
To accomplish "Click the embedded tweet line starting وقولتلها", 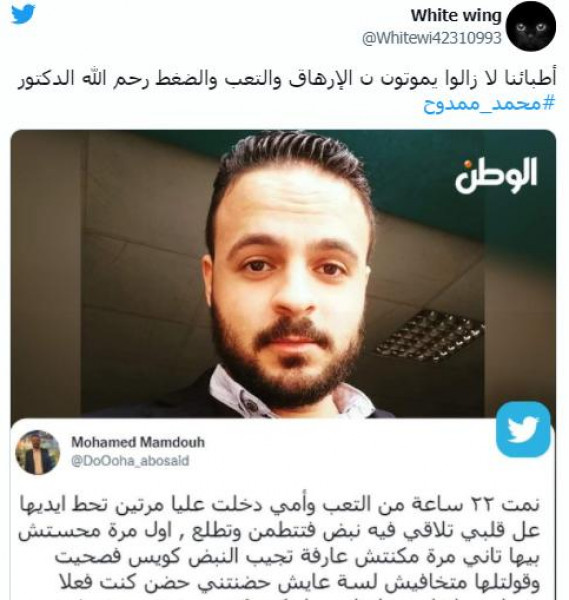I will pos(300,583).
